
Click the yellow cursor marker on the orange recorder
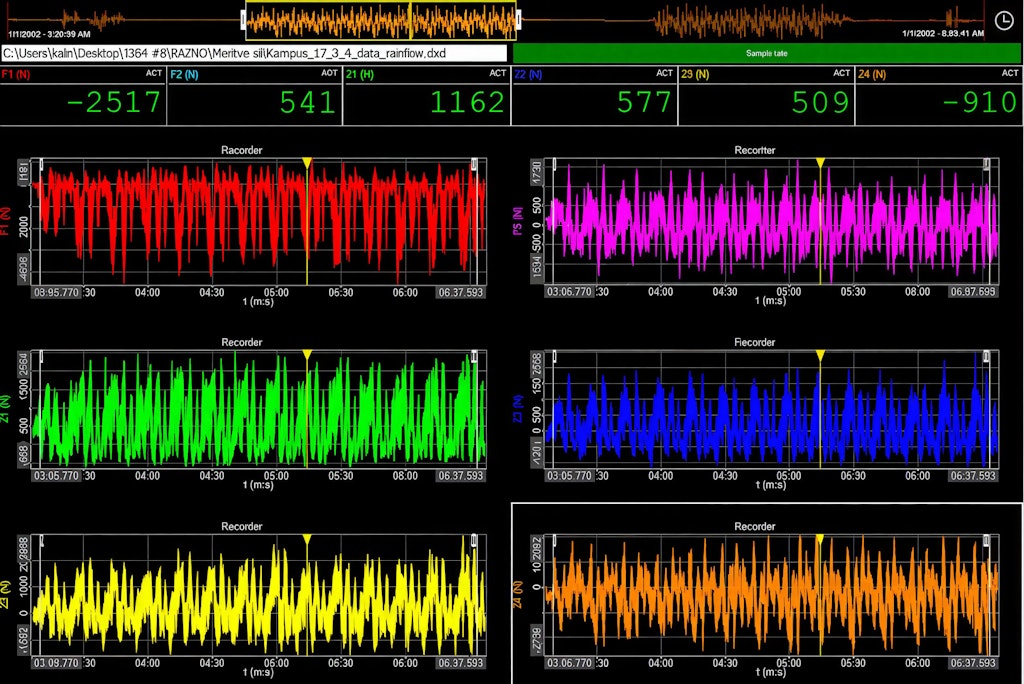pyautogui.click(x=820, y=539)
